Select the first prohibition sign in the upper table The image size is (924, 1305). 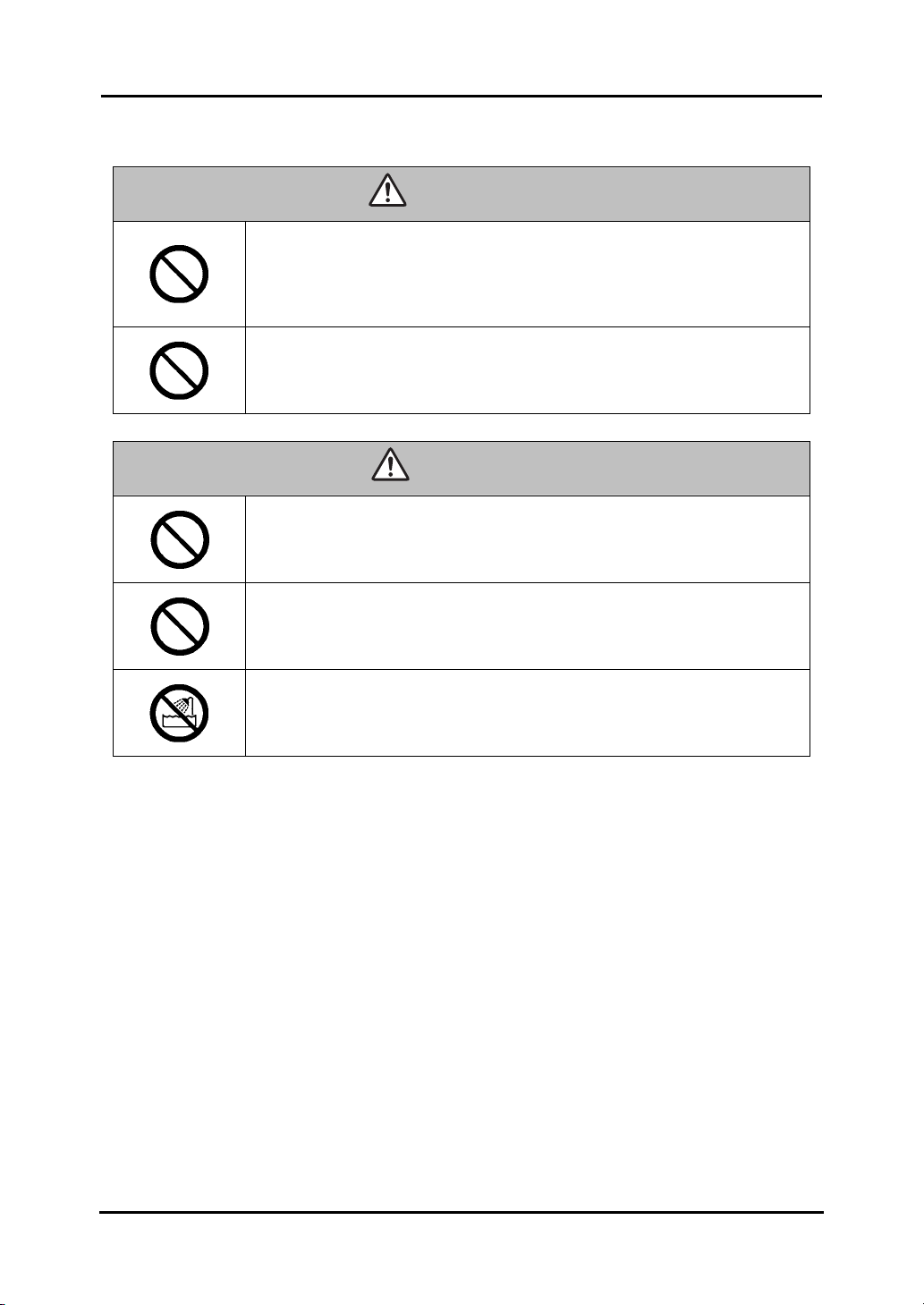click(179, 274)
